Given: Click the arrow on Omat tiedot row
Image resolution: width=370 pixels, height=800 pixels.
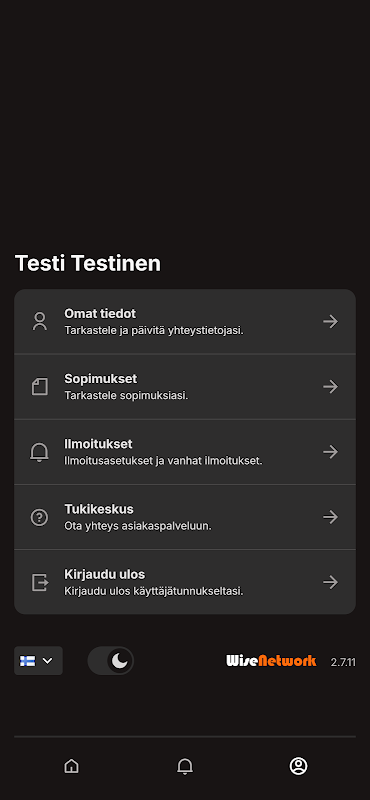Looking at the screenshot, I should (x=330, y=321).
